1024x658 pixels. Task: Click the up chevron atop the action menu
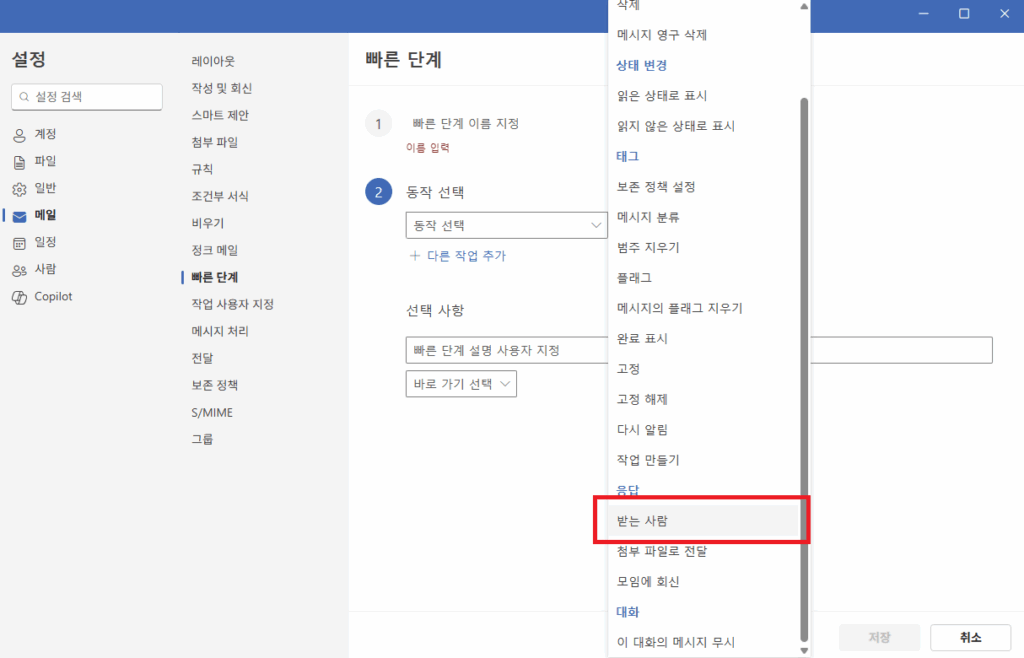tap(802, 8)
